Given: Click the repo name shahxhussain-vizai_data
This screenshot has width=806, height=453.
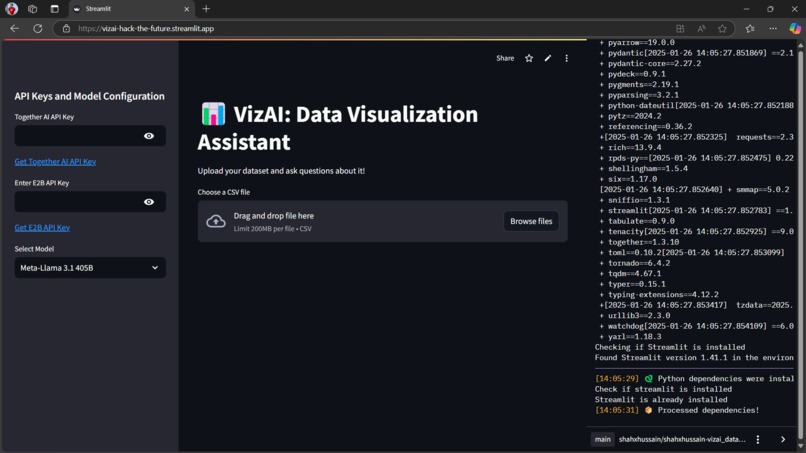Looking at the screenshot, I should click(x=682, y=439).
